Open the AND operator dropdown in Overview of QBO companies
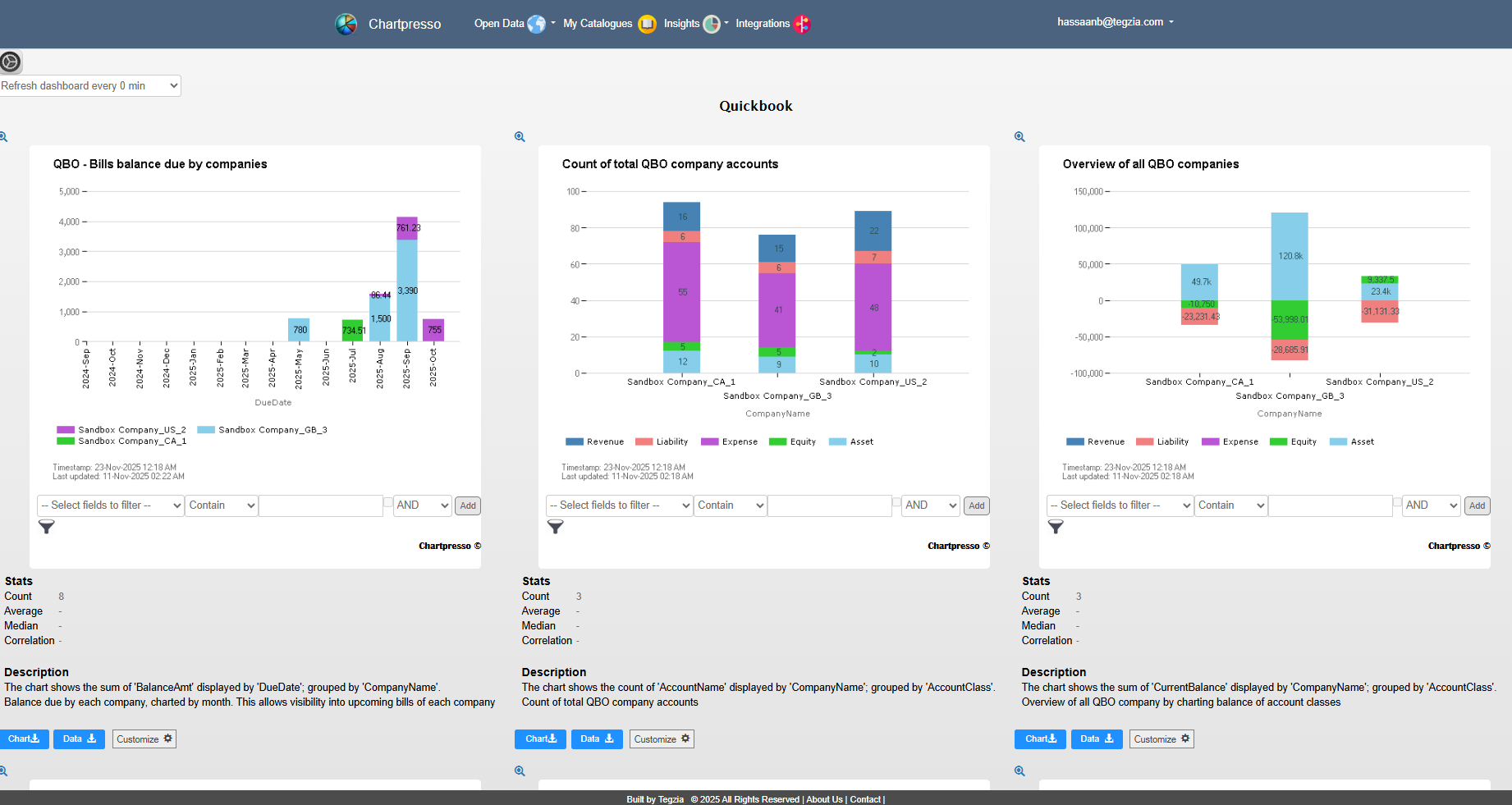The width and height of the screenshot is (1512, 805). click(x=1431, y=505)
